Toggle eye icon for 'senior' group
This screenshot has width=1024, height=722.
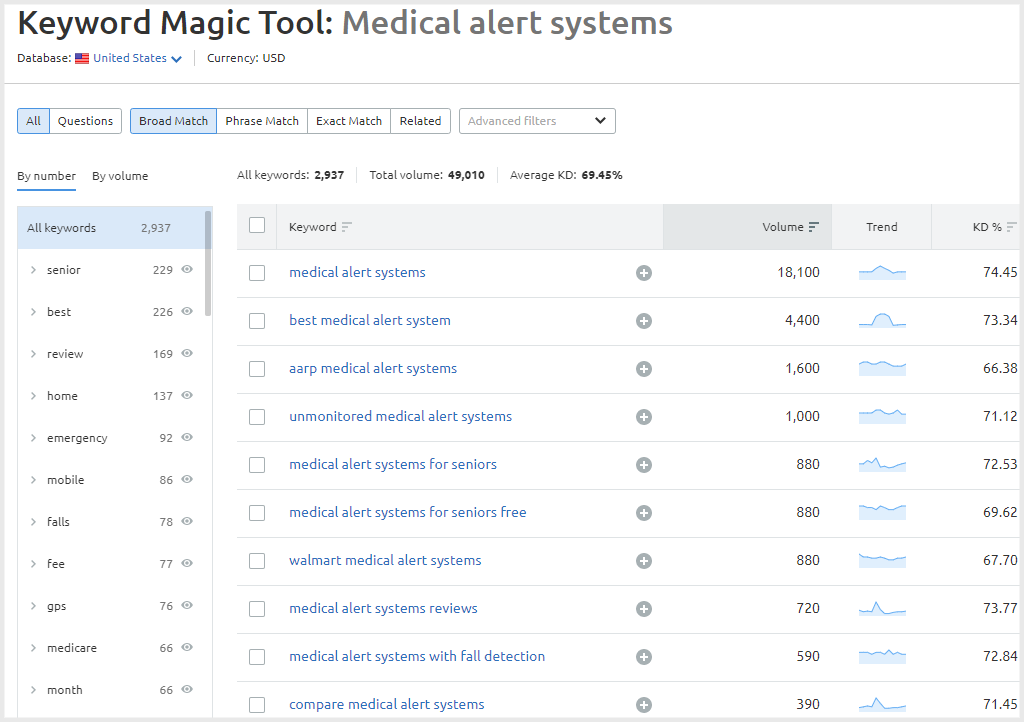(x=187, y=270)
